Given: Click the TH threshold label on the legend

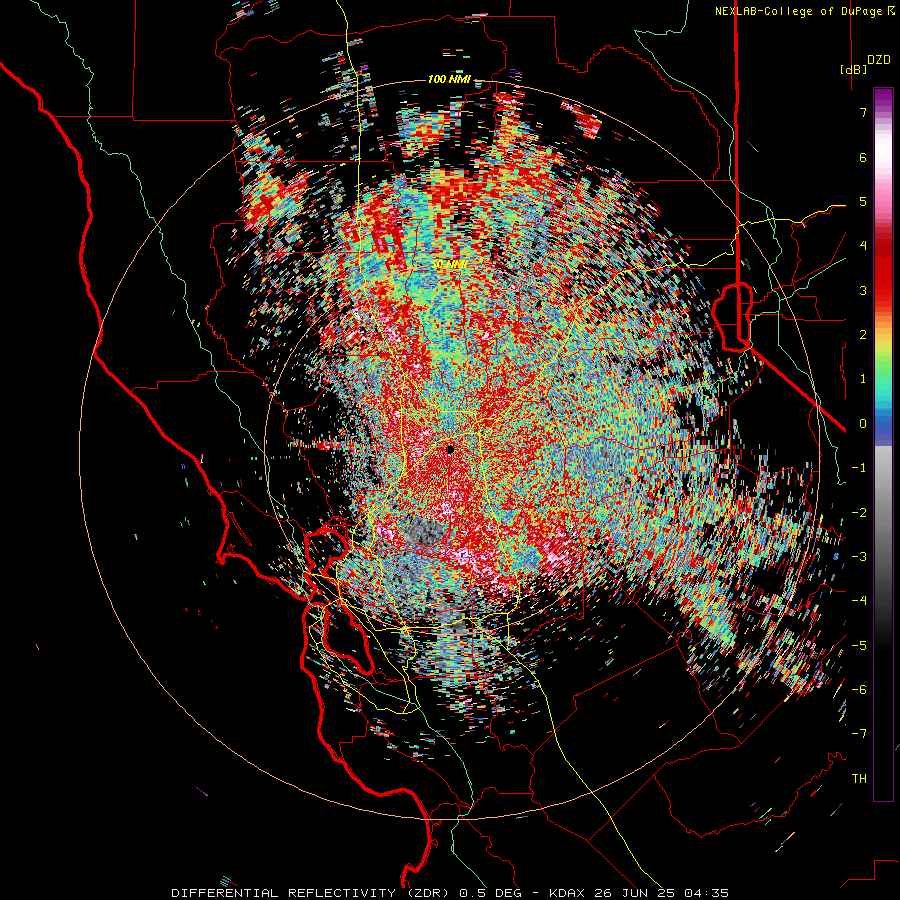Looking at the screenshot, I should (x=859, y=779).
